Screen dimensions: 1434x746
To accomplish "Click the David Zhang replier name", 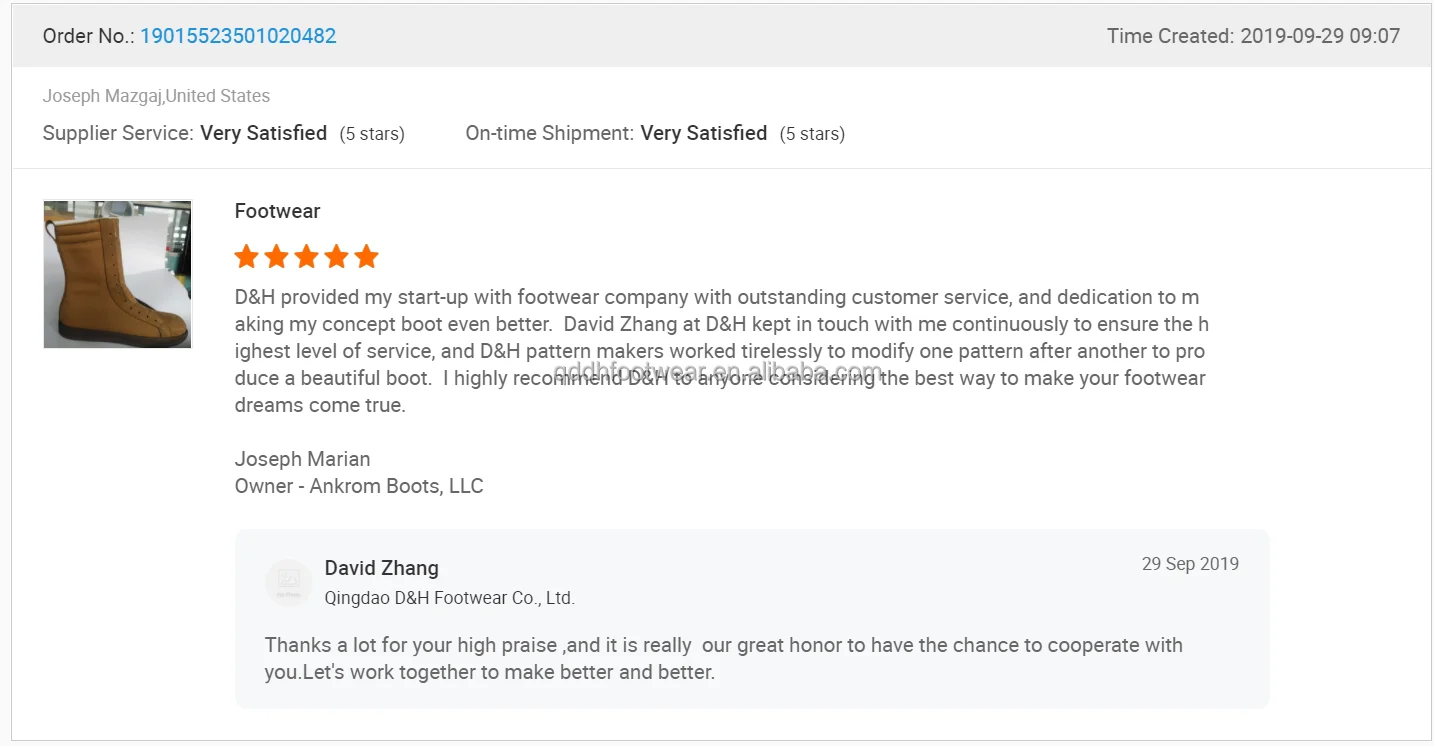I will pyautogui.click(x=381, y=568).
